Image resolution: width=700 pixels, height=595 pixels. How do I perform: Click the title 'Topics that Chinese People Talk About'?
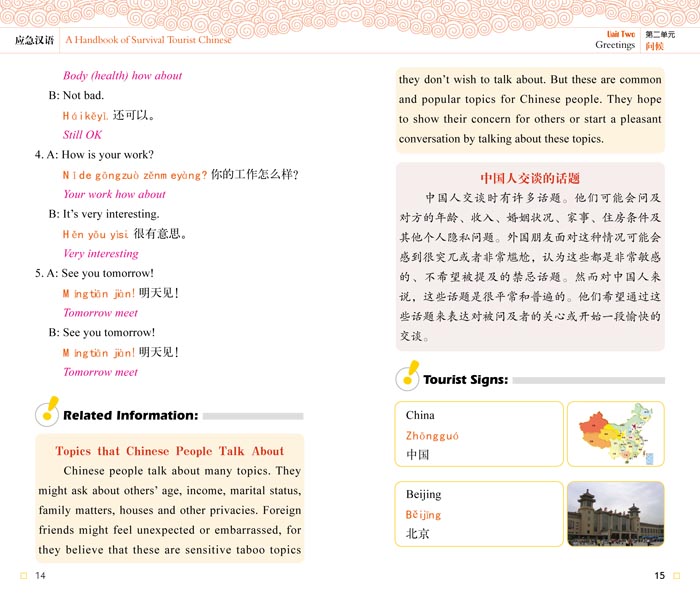170,451
